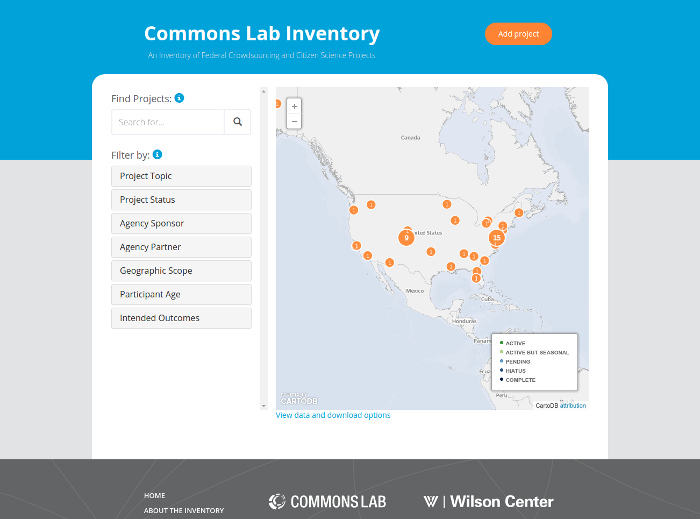Click the panel scrollbar down arrow
The width and height of the screenshot is (700, 519).
263,406
